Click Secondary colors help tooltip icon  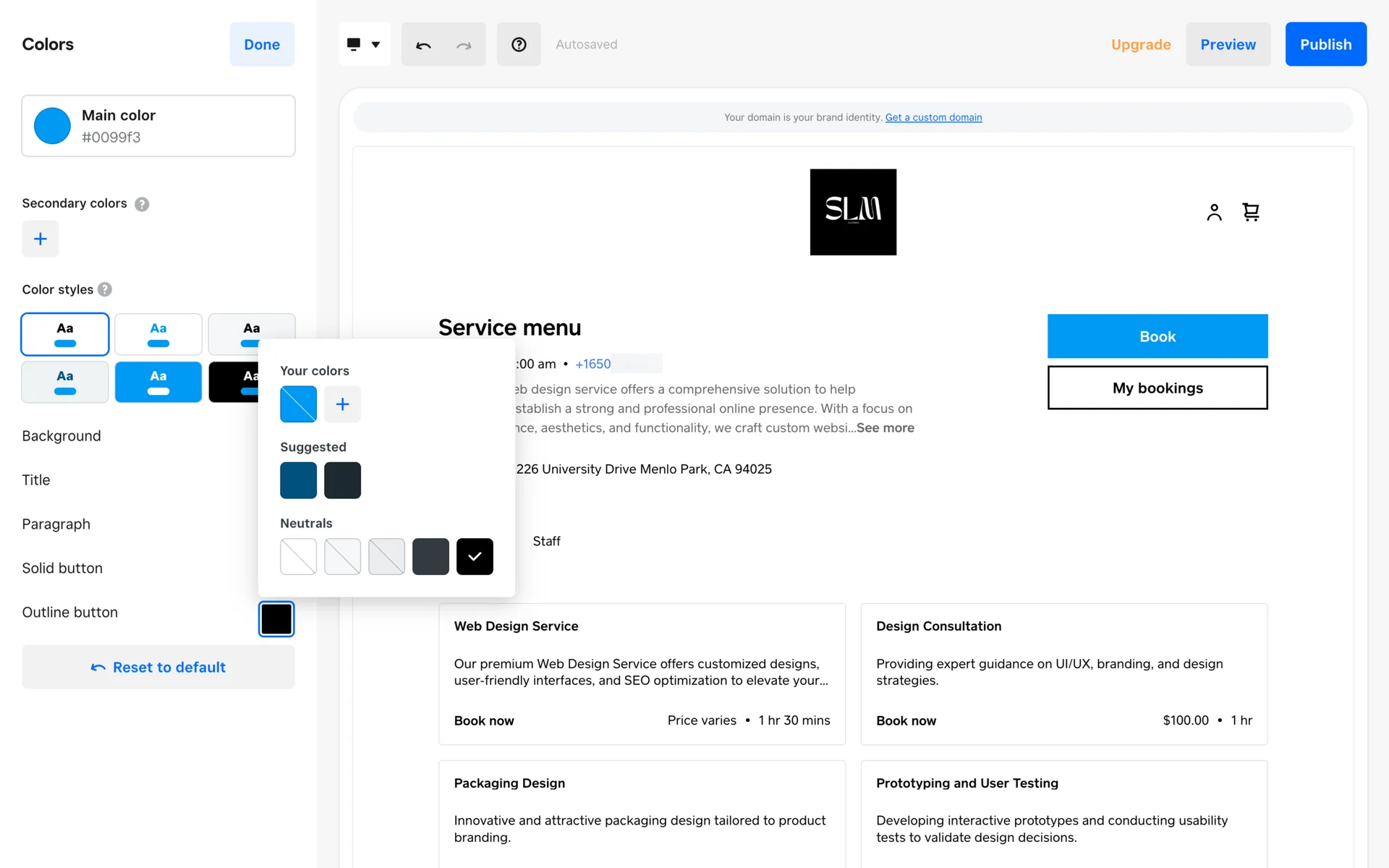point(142,204)
